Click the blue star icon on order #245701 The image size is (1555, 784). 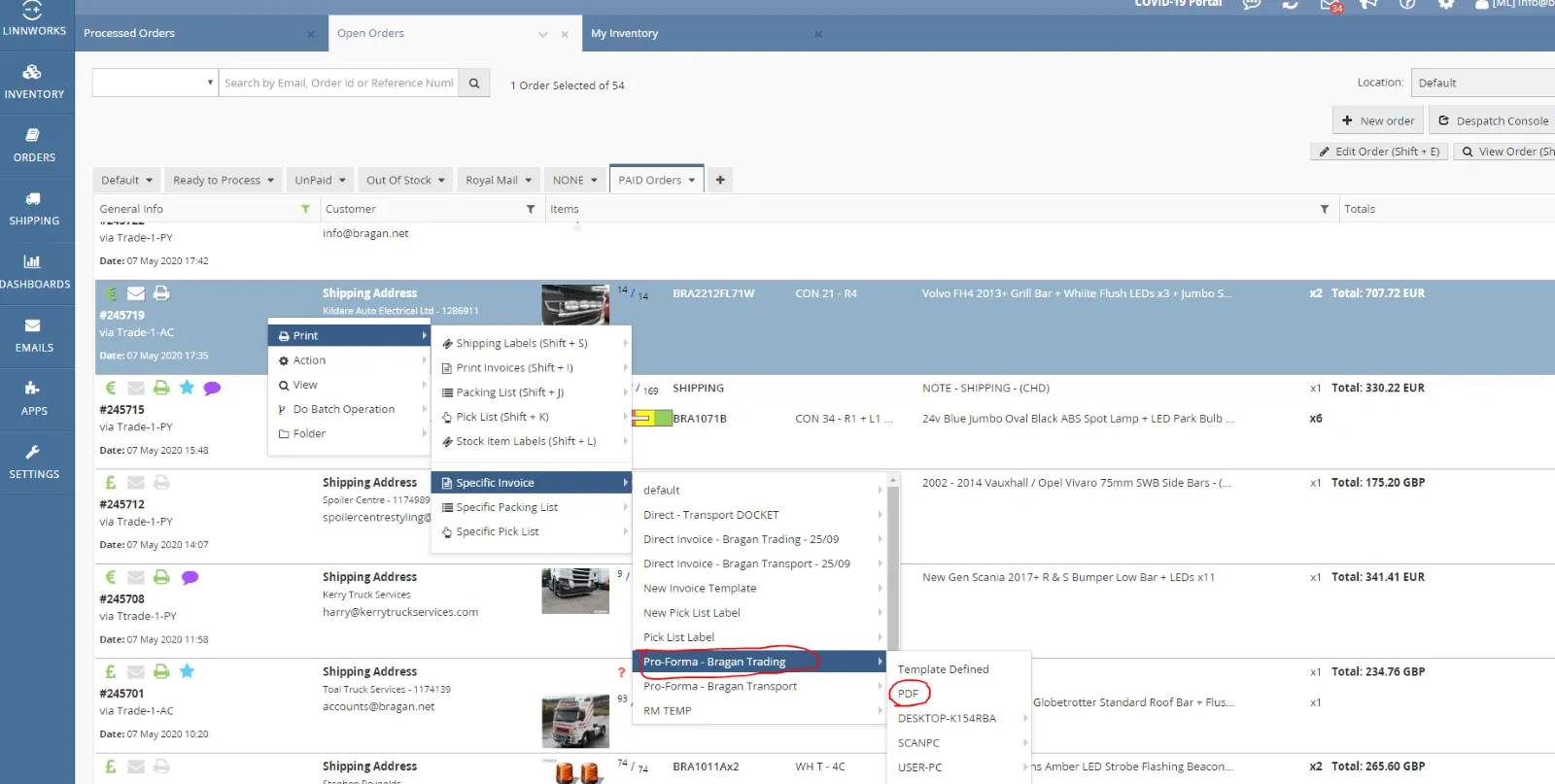(187, 671)
